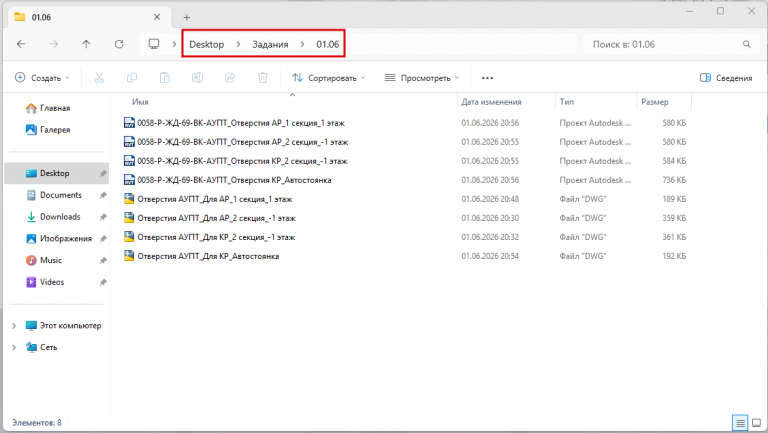Open Downloads in the sidebar
The image size is (768, 433).
(x=60, y=217)
